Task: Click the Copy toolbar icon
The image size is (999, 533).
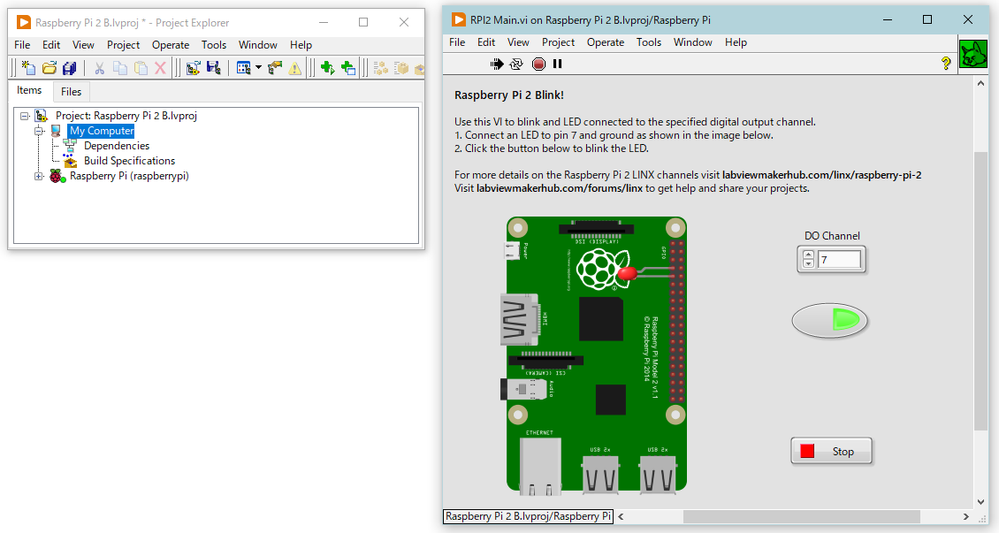Action: [120, 68]
